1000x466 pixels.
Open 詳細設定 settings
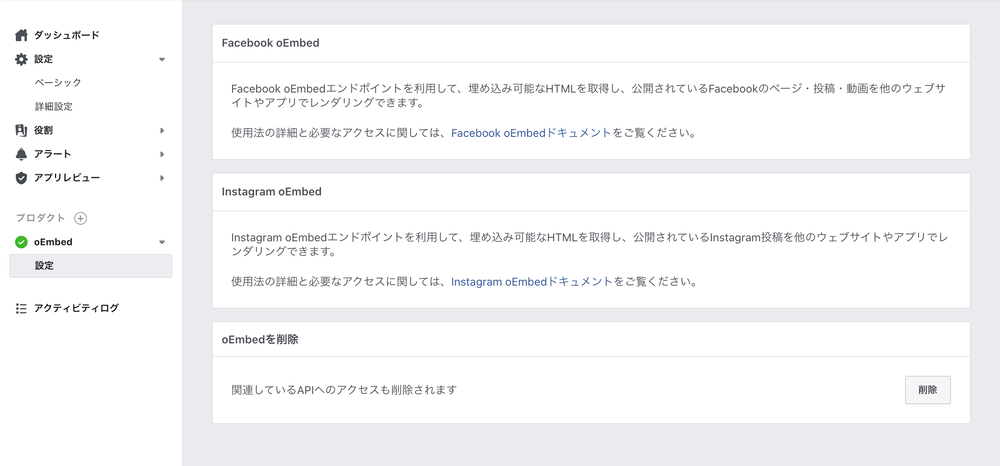click(54, 106)
